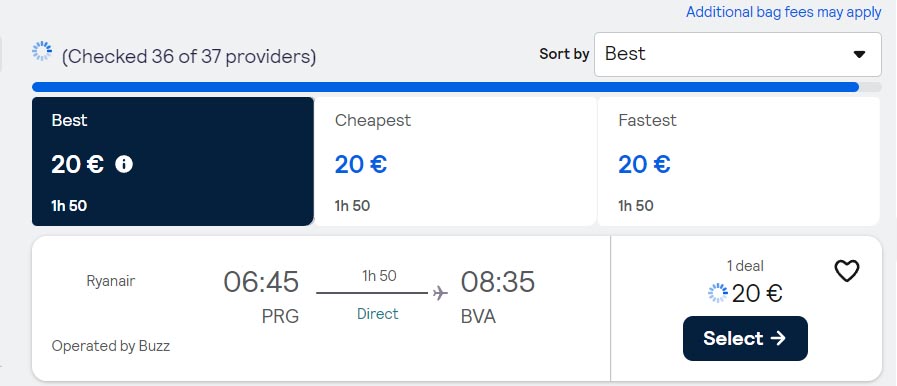Click the heart icon to save flight
897x386 pixels.
coord(847,271)
